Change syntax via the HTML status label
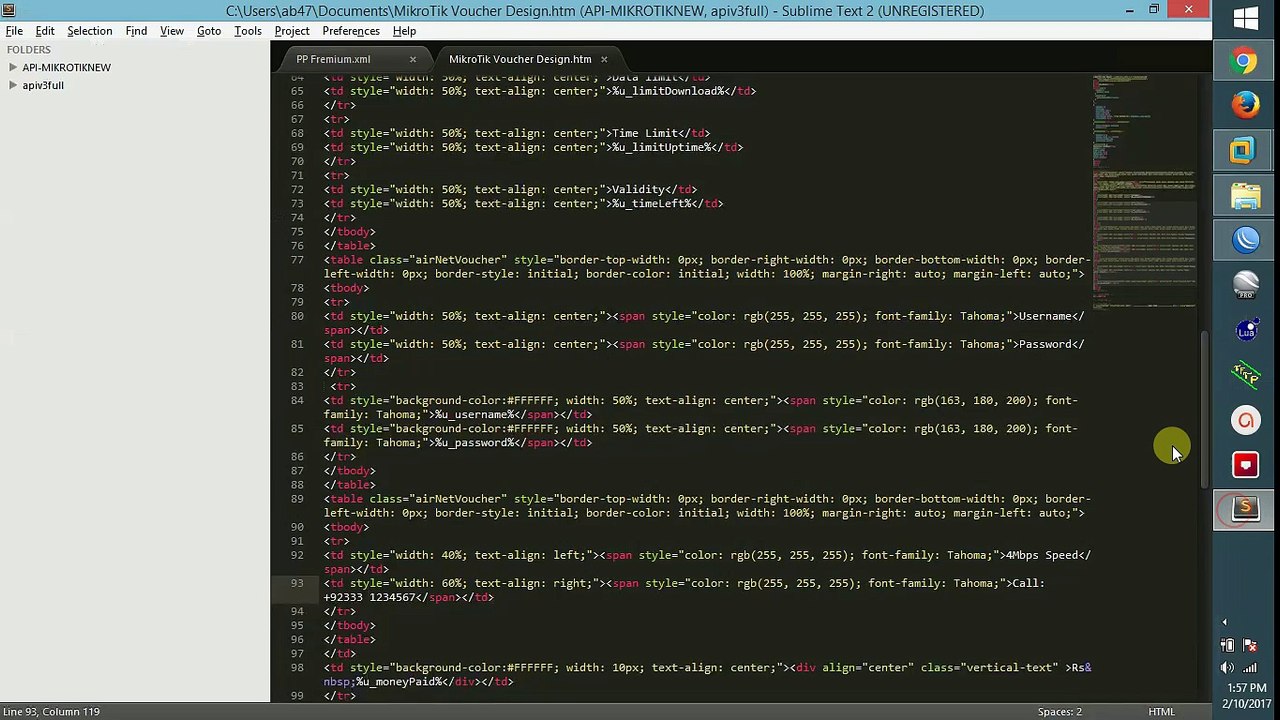Image resolution: width=1280 pixels, height=720 pixels. tap(1161, 711)
